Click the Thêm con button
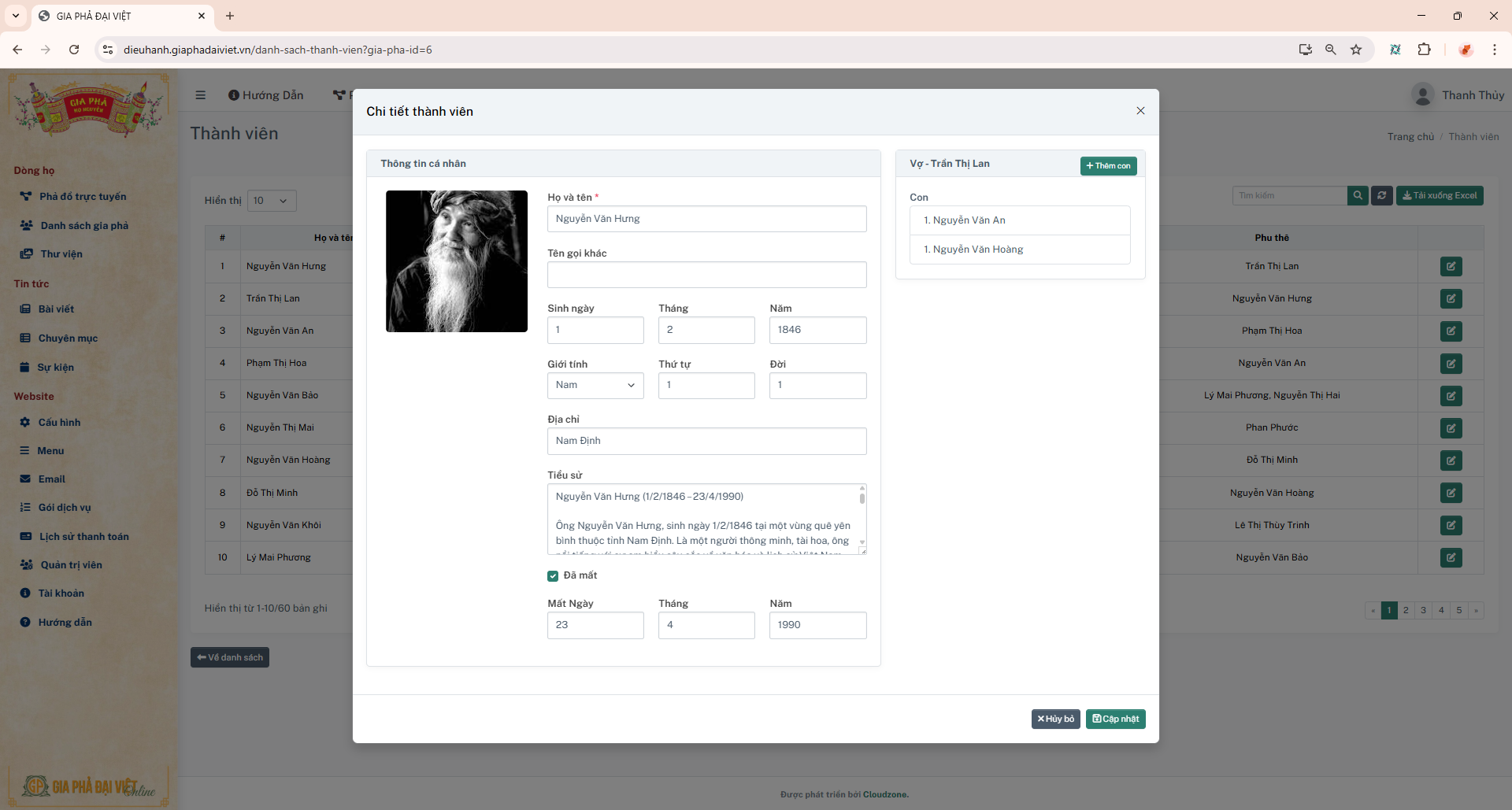This screenshot has width=1512, height=810. [1108, 166]
